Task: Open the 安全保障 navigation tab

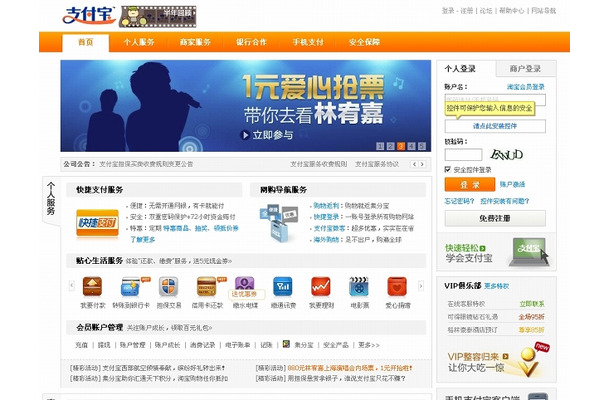Action: coord(364,42)
